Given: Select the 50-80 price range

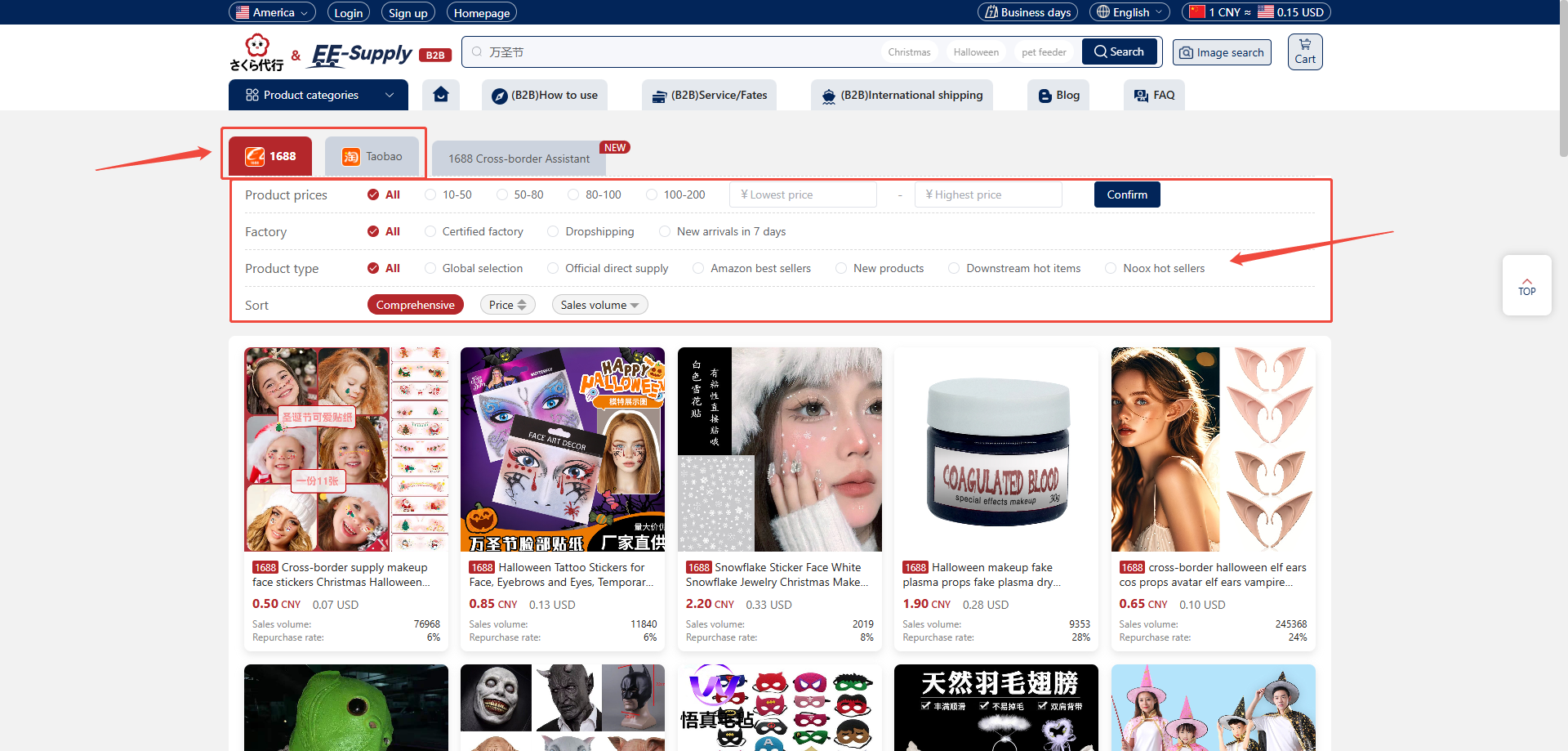Looking at the screenshot, I should point(519,194).
